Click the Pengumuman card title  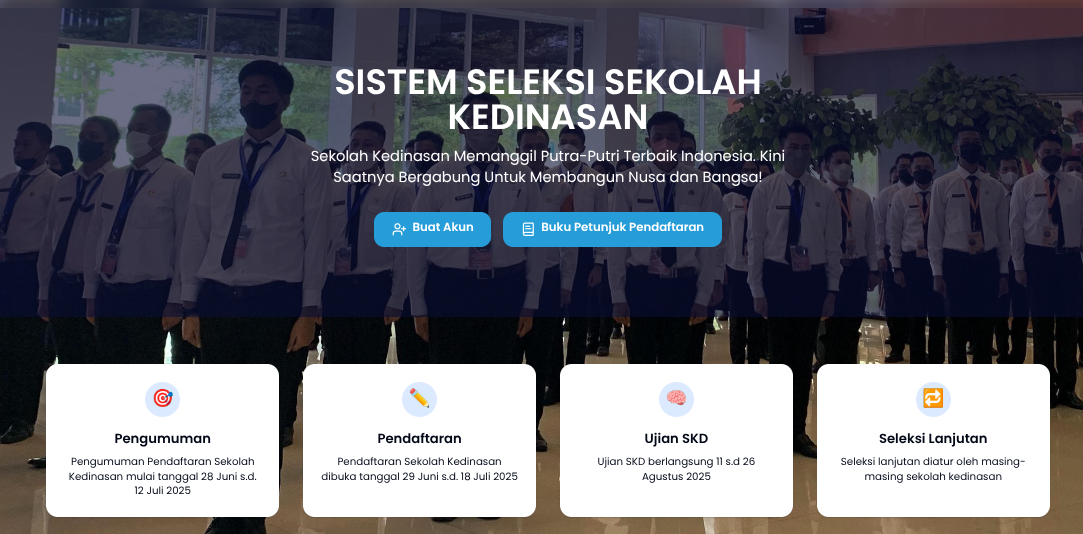click(x=162, y=439)
